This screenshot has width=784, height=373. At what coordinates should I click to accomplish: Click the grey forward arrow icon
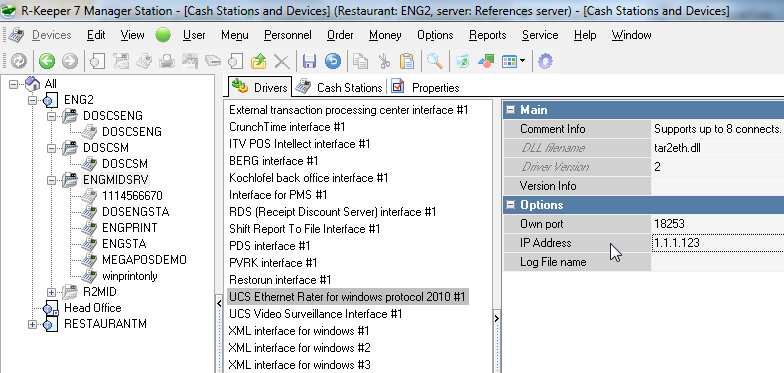(70, 61)
